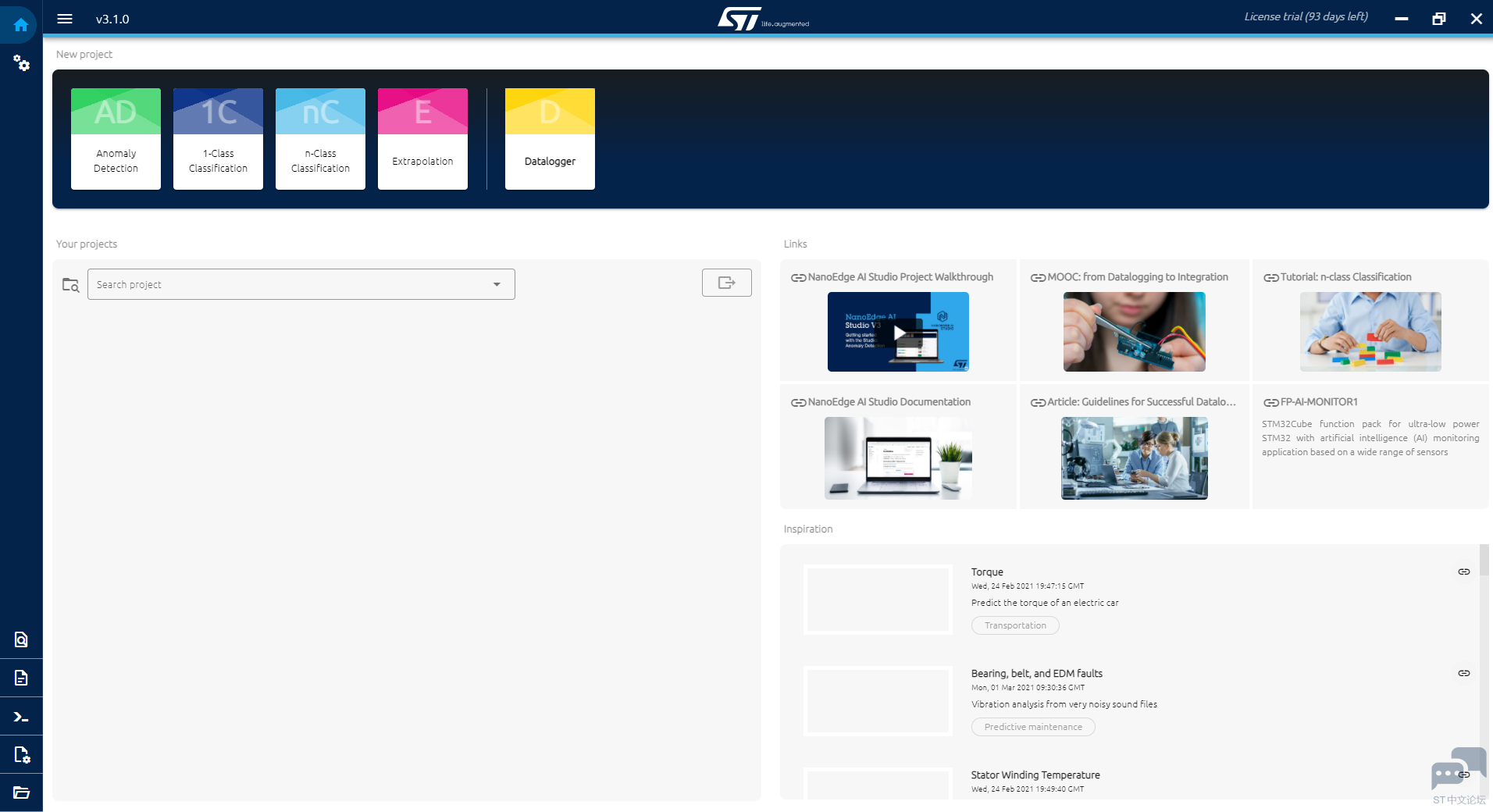Expand the Search project dropdown arrow
The height and width of the screenshot is (812, 1493).
coord(497,284)
